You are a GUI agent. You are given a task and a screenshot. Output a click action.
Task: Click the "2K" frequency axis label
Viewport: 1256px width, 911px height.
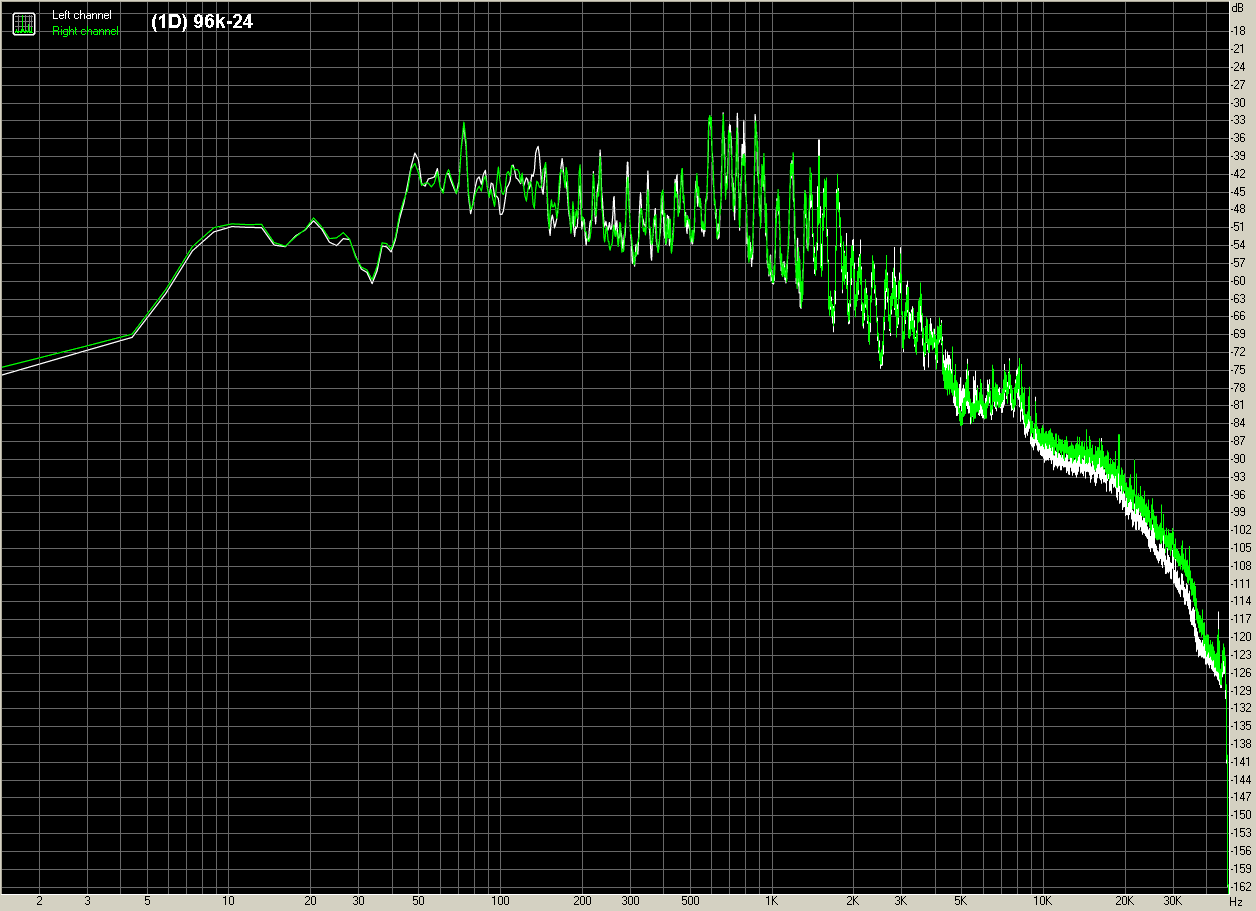(x=853, y=901)
